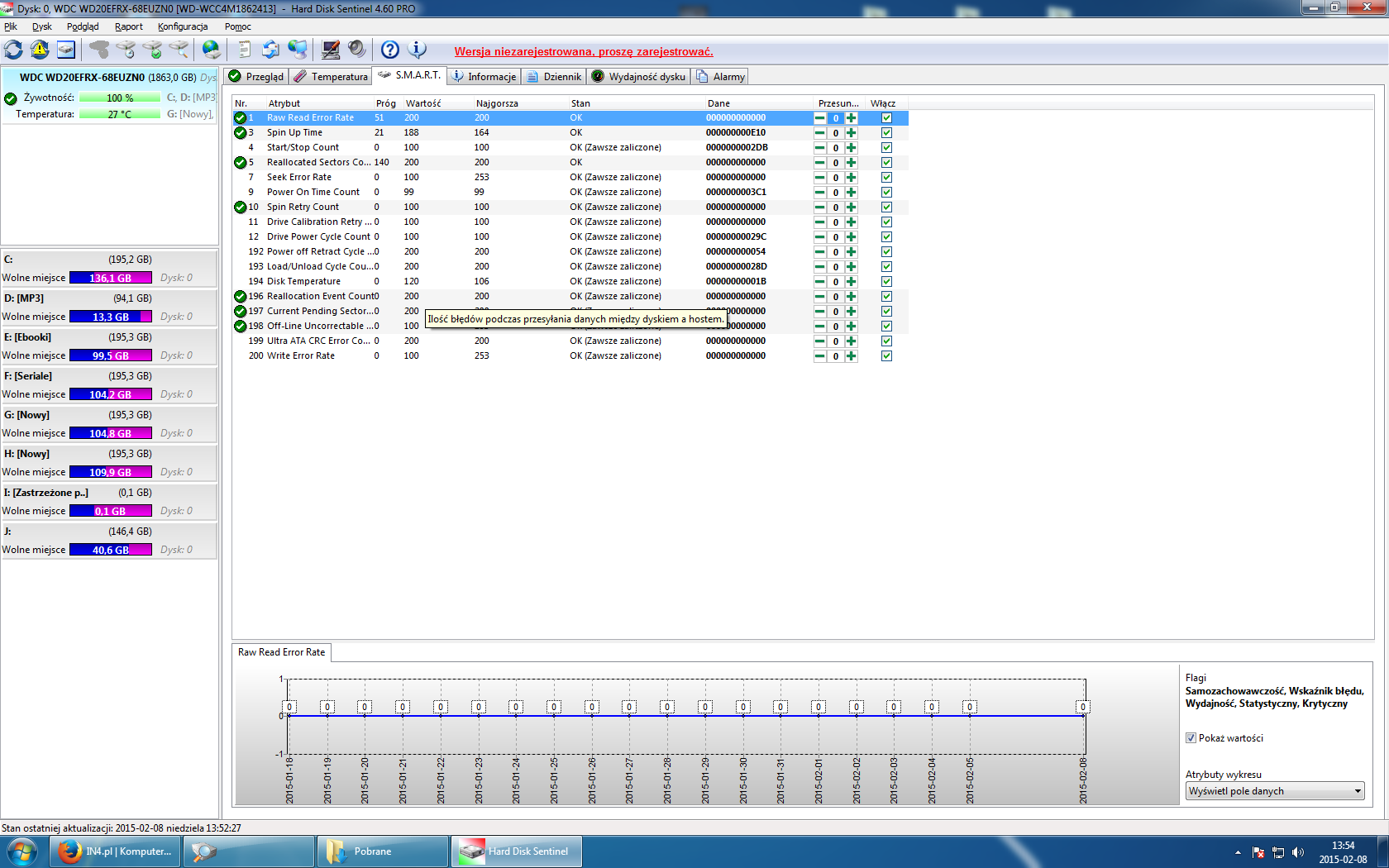Click plus offset in Disk Temperature row
The width and height of the screenshot is (1389, 868).
[x=852, y=282]
